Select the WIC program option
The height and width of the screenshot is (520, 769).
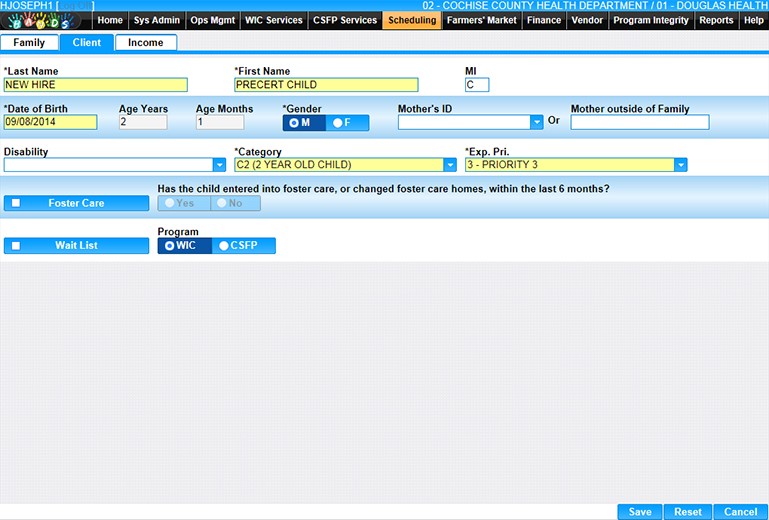(x=184, y=246)
